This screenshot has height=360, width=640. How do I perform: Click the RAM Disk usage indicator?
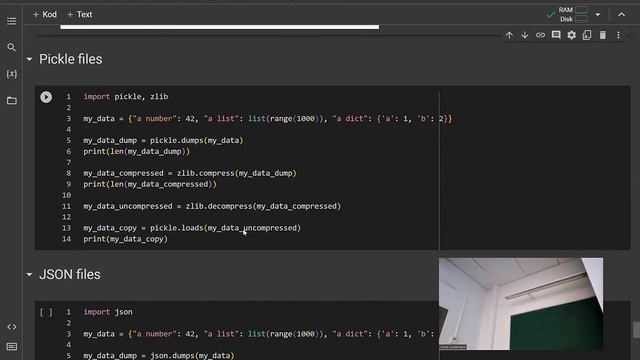pyautogui.click(x=573, y=14)
